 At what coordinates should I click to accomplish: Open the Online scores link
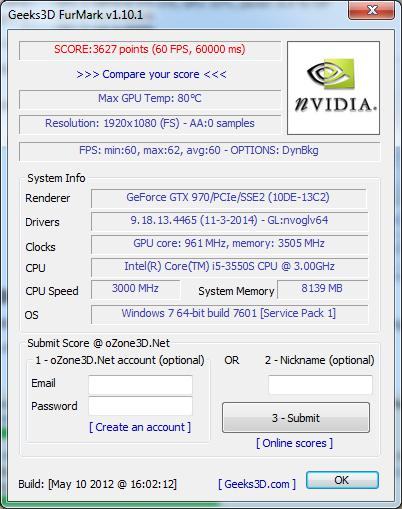point(294,443)
